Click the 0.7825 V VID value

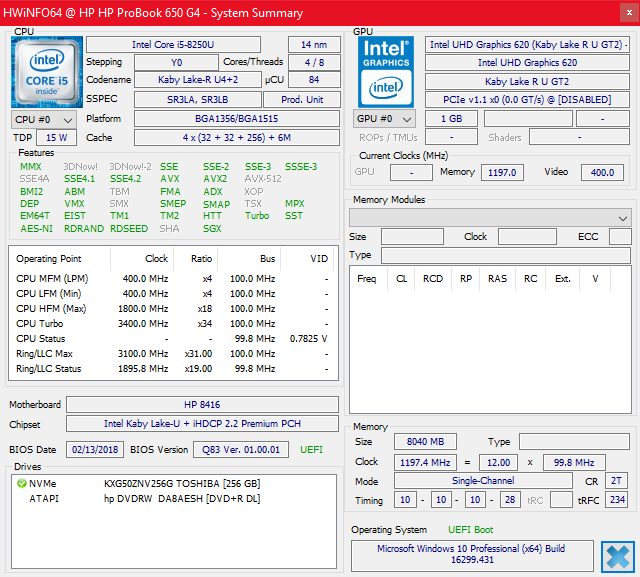coord(308,339)
